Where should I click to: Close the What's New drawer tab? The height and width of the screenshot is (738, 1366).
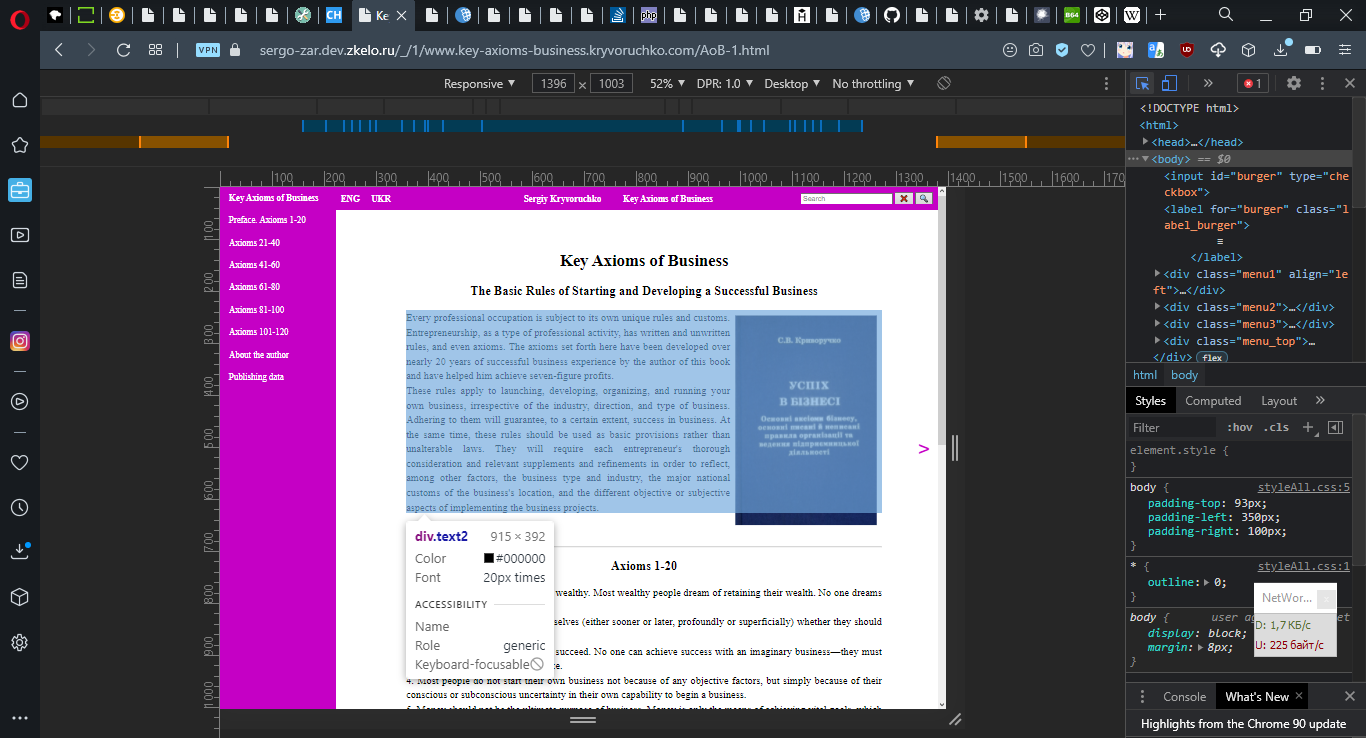pyautogui.click(x=1299, y=696)
